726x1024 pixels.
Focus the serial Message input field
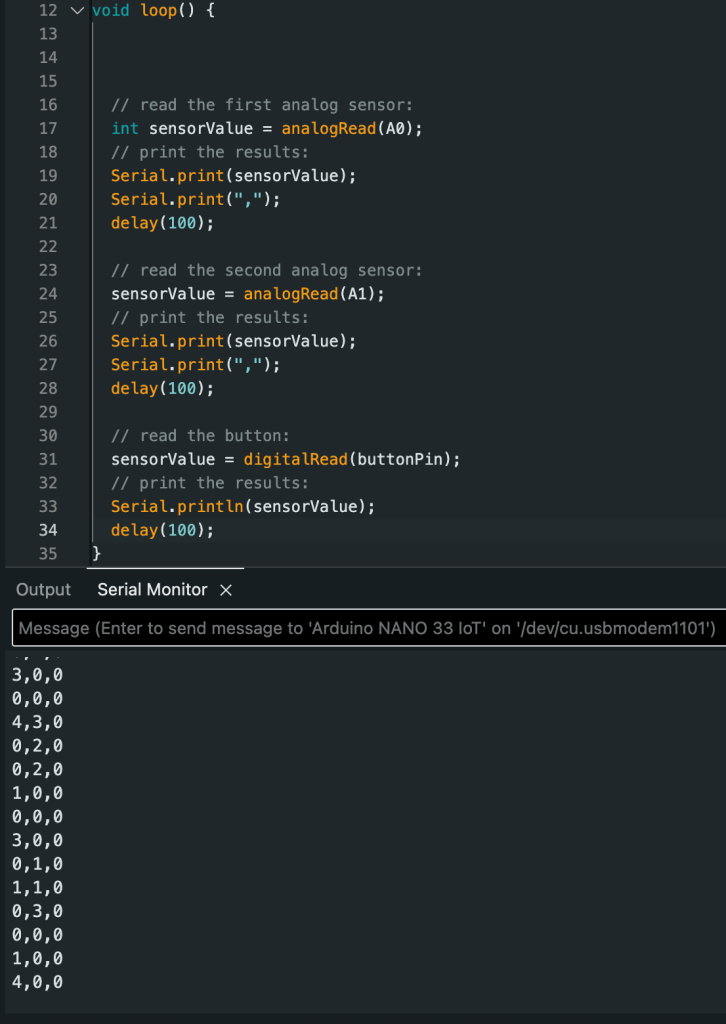click(366, 629)
